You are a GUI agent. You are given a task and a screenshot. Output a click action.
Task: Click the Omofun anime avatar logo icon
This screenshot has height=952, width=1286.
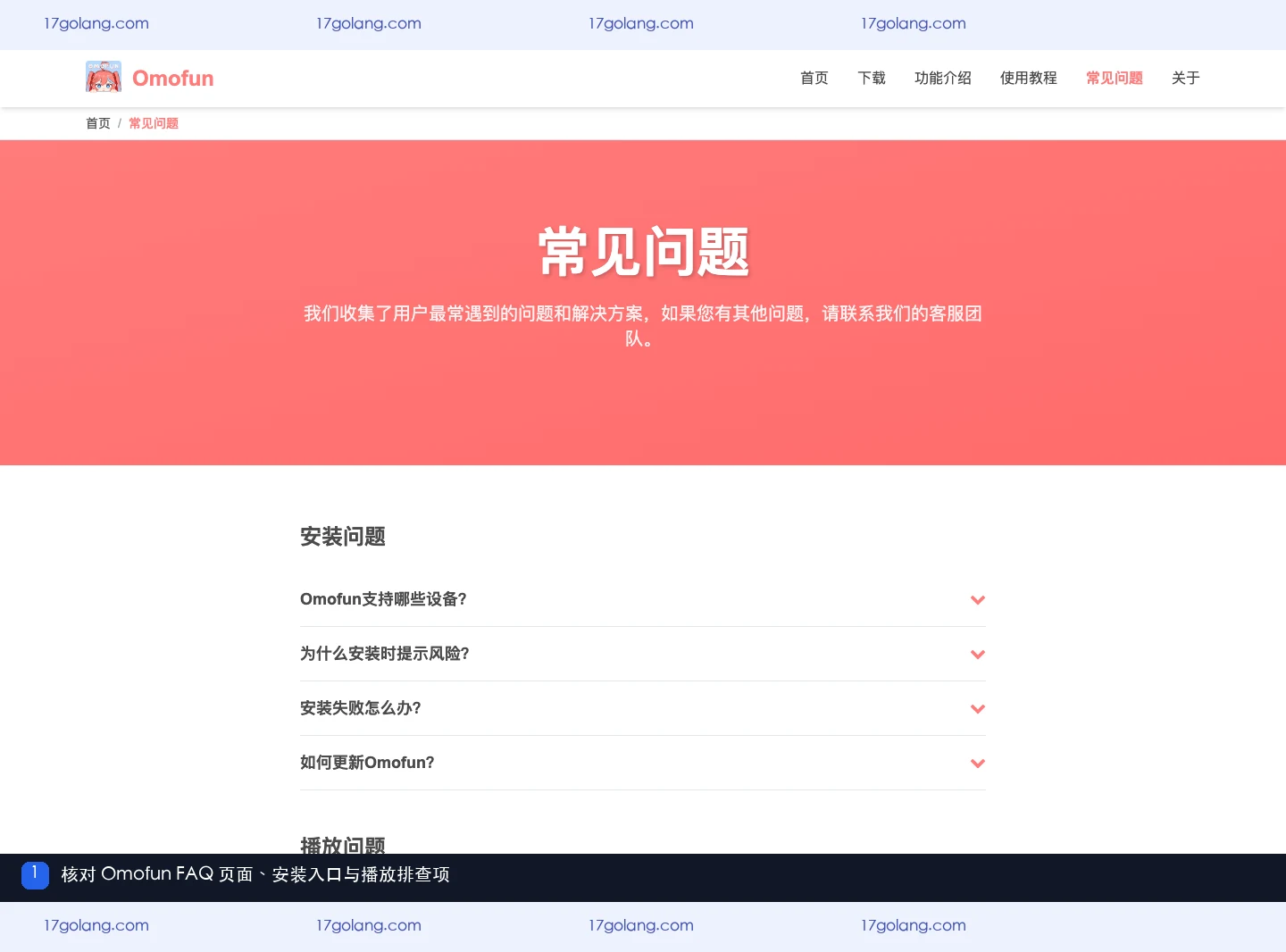click(104, 78)
